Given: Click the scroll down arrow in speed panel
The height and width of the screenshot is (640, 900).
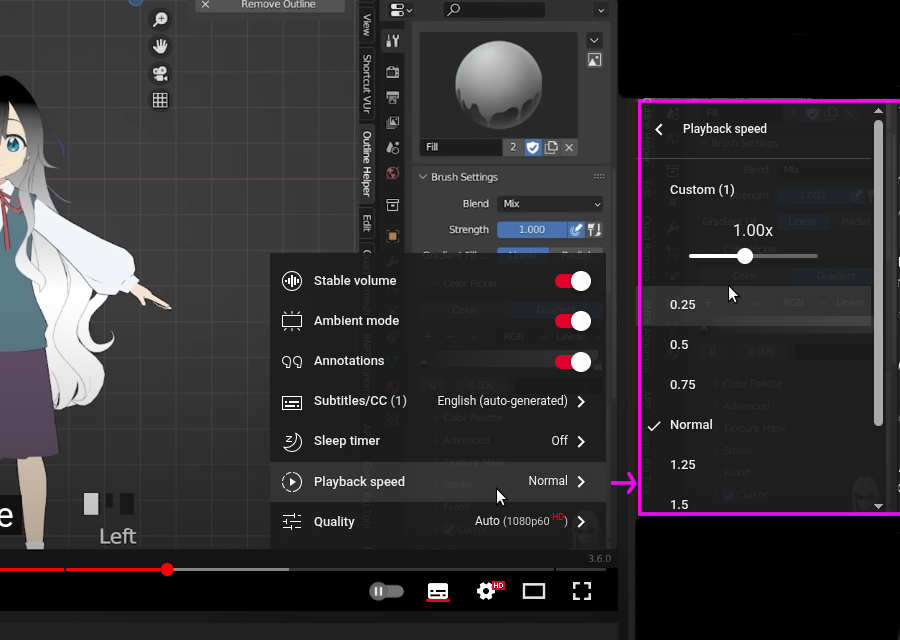Looking at the screenshot, I should [x=878, y=506].
